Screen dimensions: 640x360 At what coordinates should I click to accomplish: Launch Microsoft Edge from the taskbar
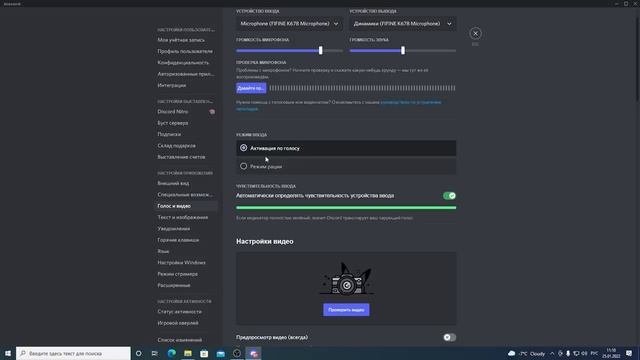click(171, 353)
